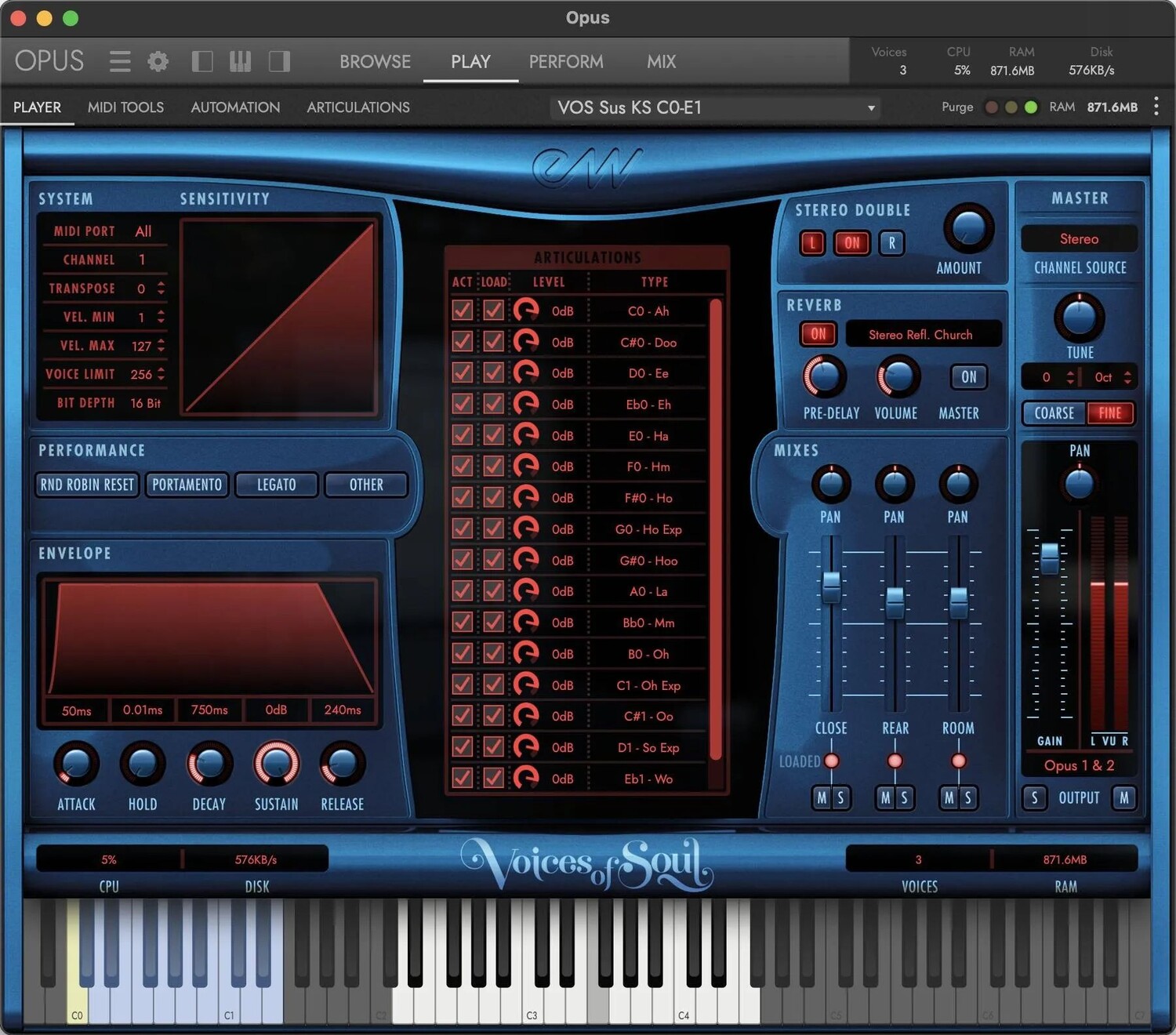Screen dimensions: 1176x1035
Task: Open the Opus main hamburger menu
Action: [x=120, y=61]
